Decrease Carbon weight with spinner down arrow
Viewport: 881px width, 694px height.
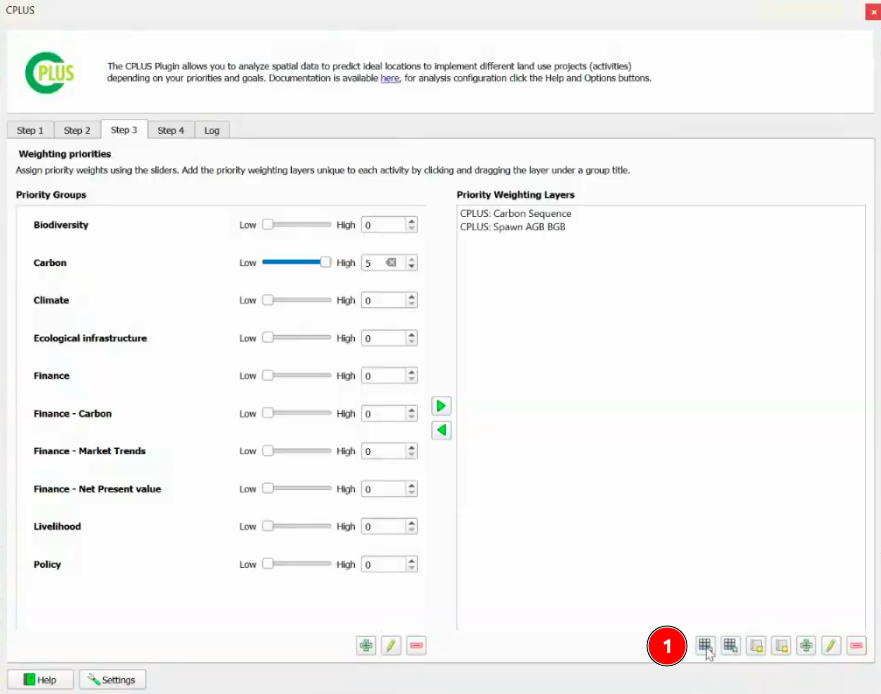click(411, 267)
